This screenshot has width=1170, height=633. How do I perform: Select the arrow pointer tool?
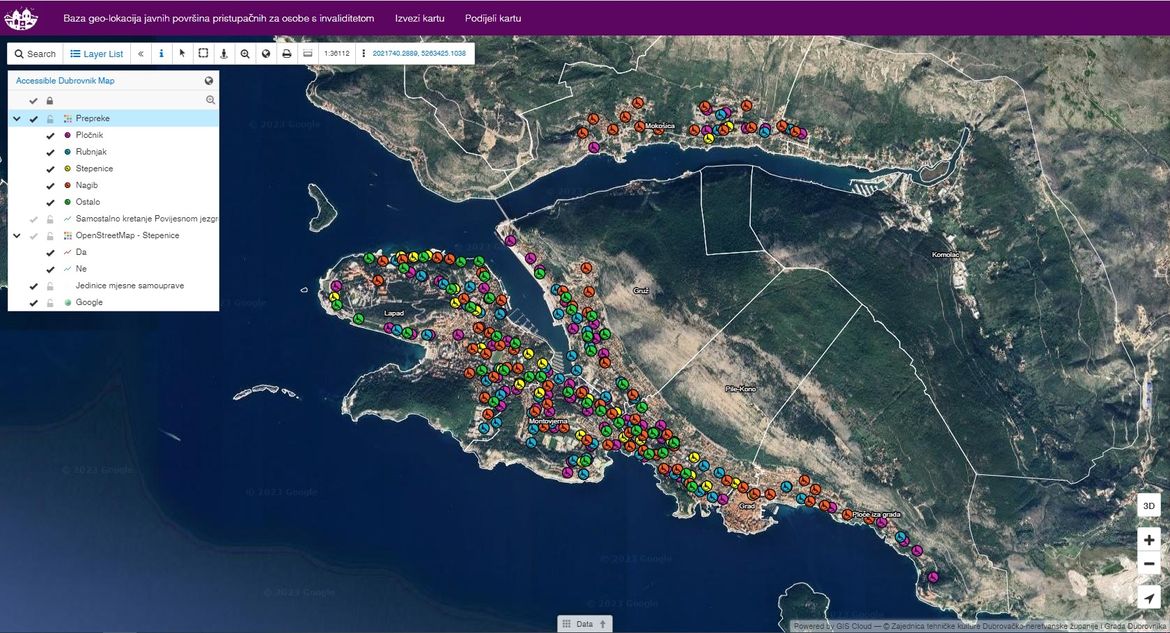click(x=182, y=54)
